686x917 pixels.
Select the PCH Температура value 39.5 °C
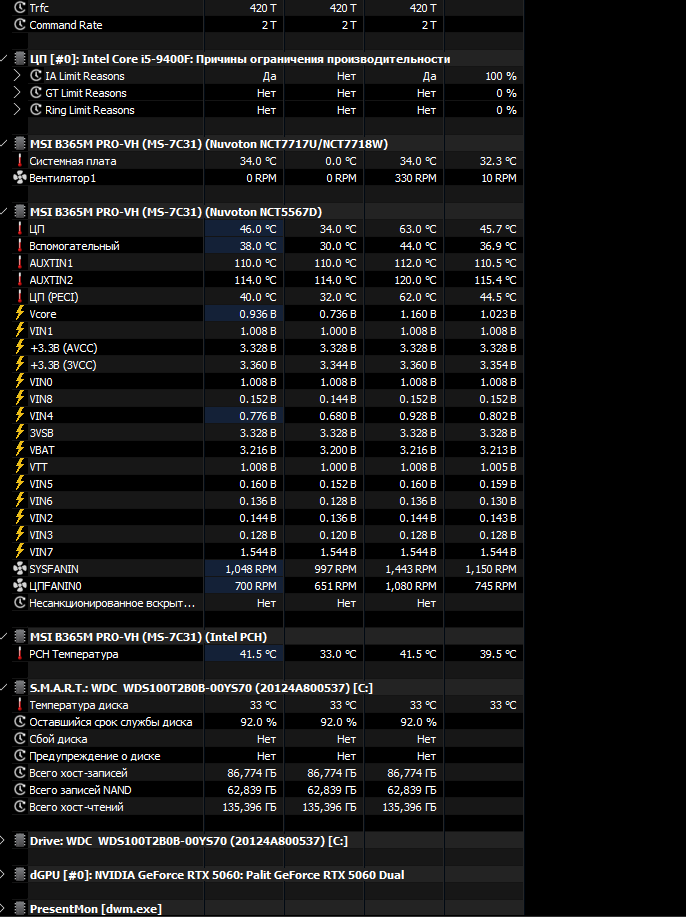click(498, 654)
